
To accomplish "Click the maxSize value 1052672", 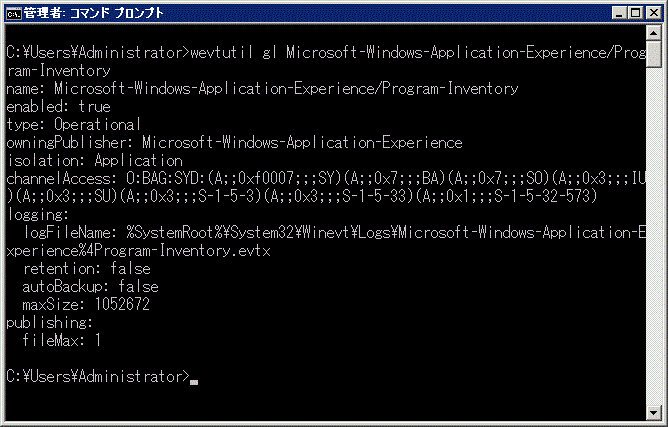I will (122, 304).
